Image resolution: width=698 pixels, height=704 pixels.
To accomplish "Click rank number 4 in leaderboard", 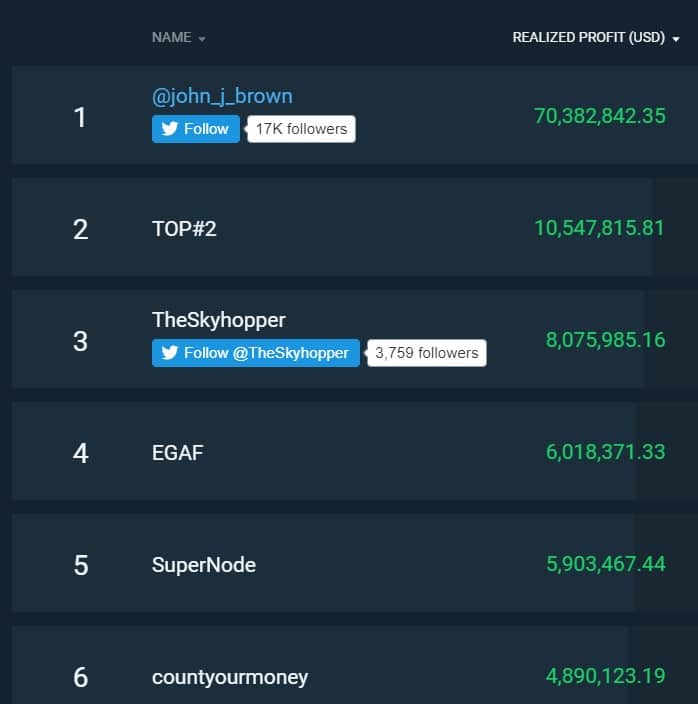I will [81, 453].
